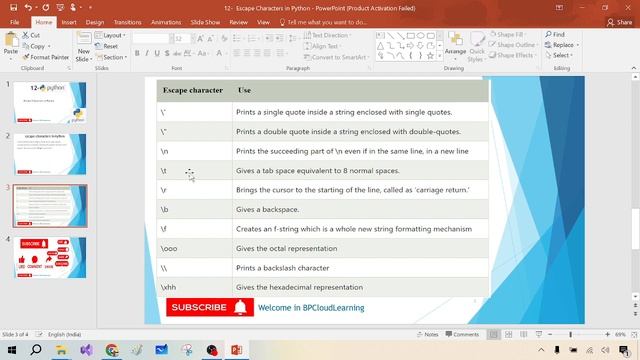Open Chrome from taskbar
Screen dimensions: 640x360
point(111,350)
